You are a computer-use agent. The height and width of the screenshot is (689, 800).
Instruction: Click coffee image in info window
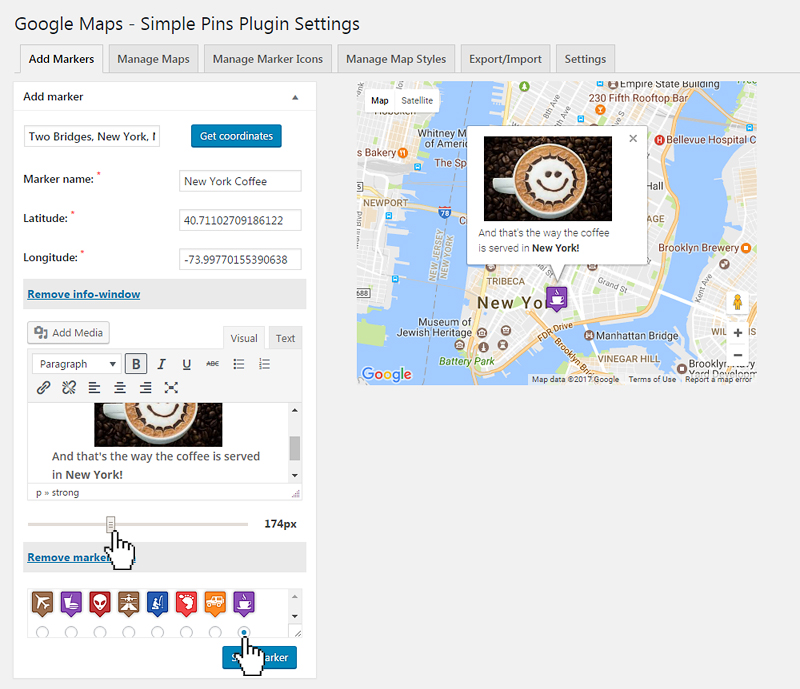(x=547, y=179)
